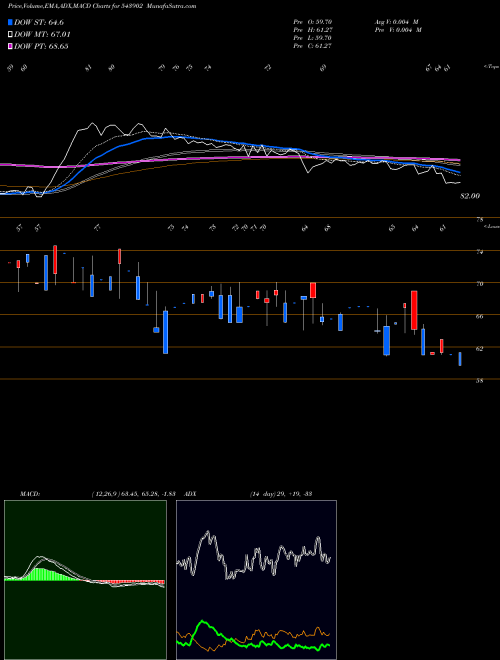Click the magenta DOW PT legend swatch
500x660 pixels.
[x=11, y=46]
